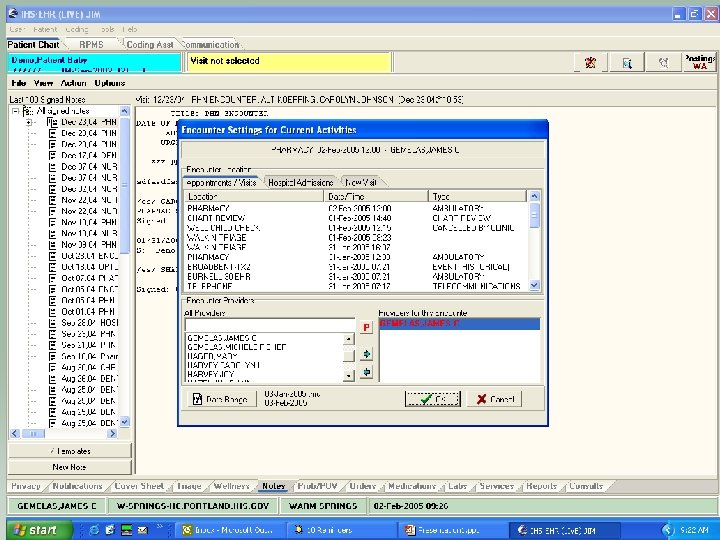Open the File menu
The width and height of the screenshot is (720, 540).
18,83
